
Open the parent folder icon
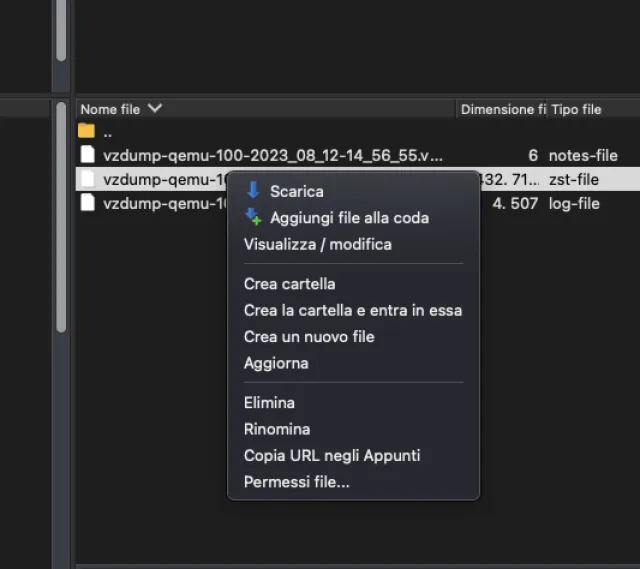coord(86,131)
